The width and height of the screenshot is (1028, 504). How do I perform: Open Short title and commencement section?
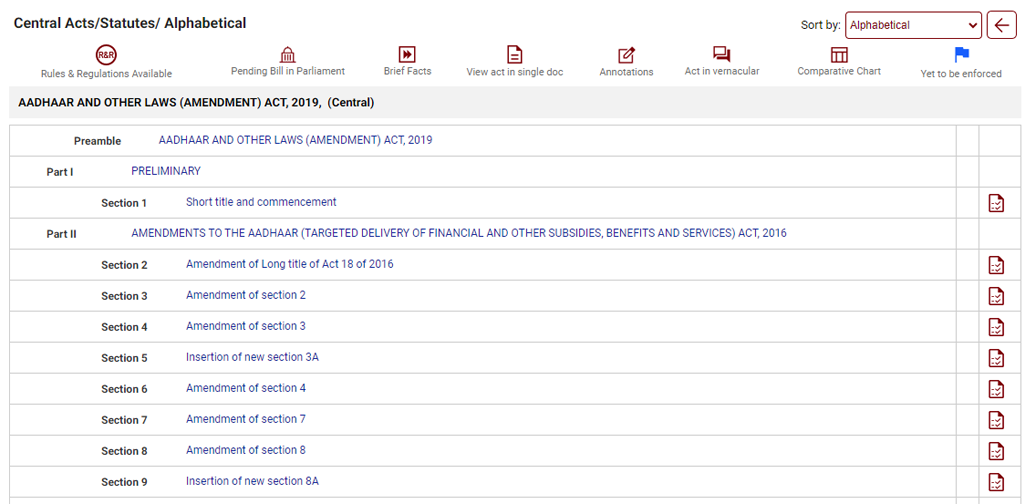tap(261, 202)
